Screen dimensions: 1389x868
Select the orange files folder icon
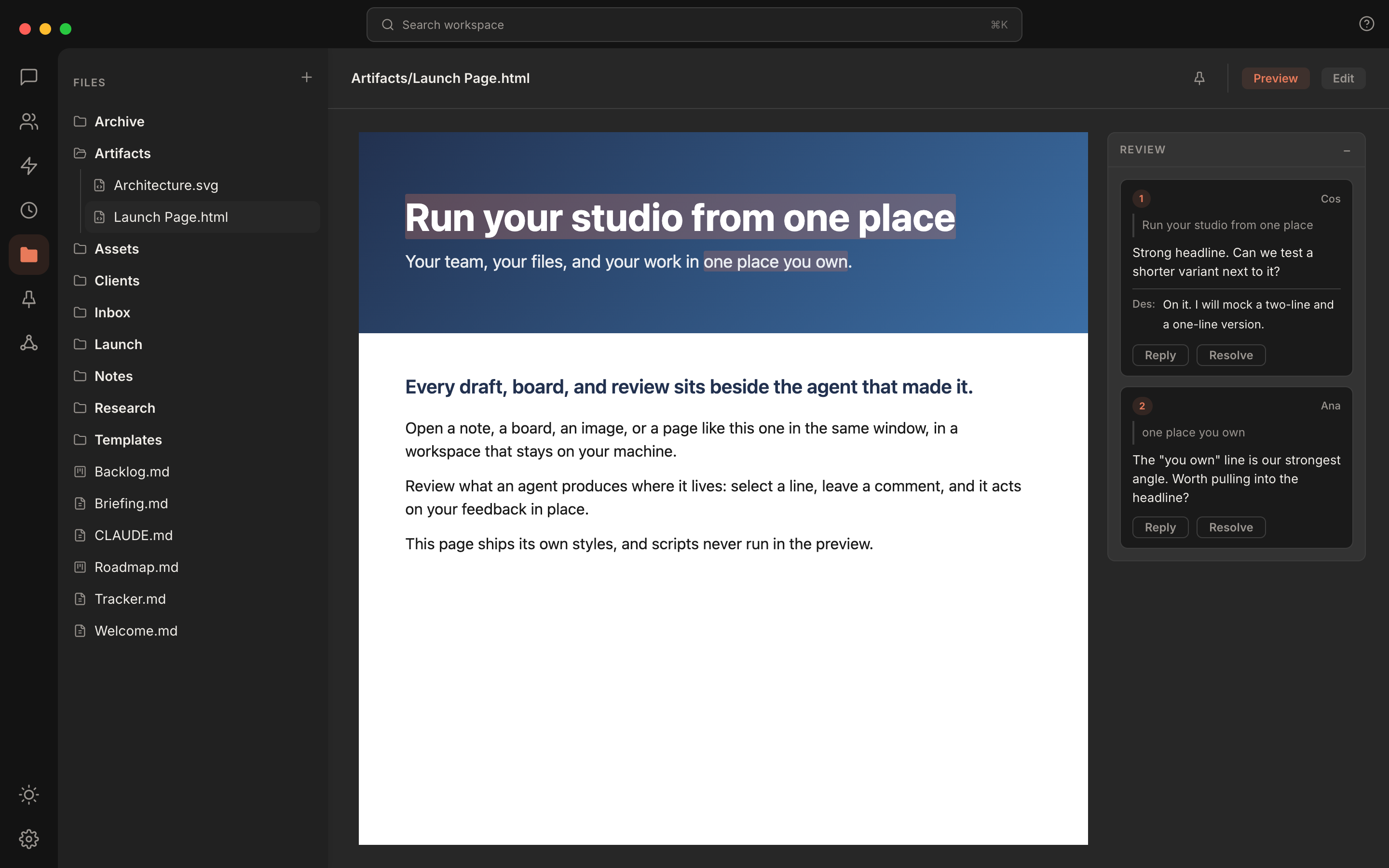tap(29, 254)
